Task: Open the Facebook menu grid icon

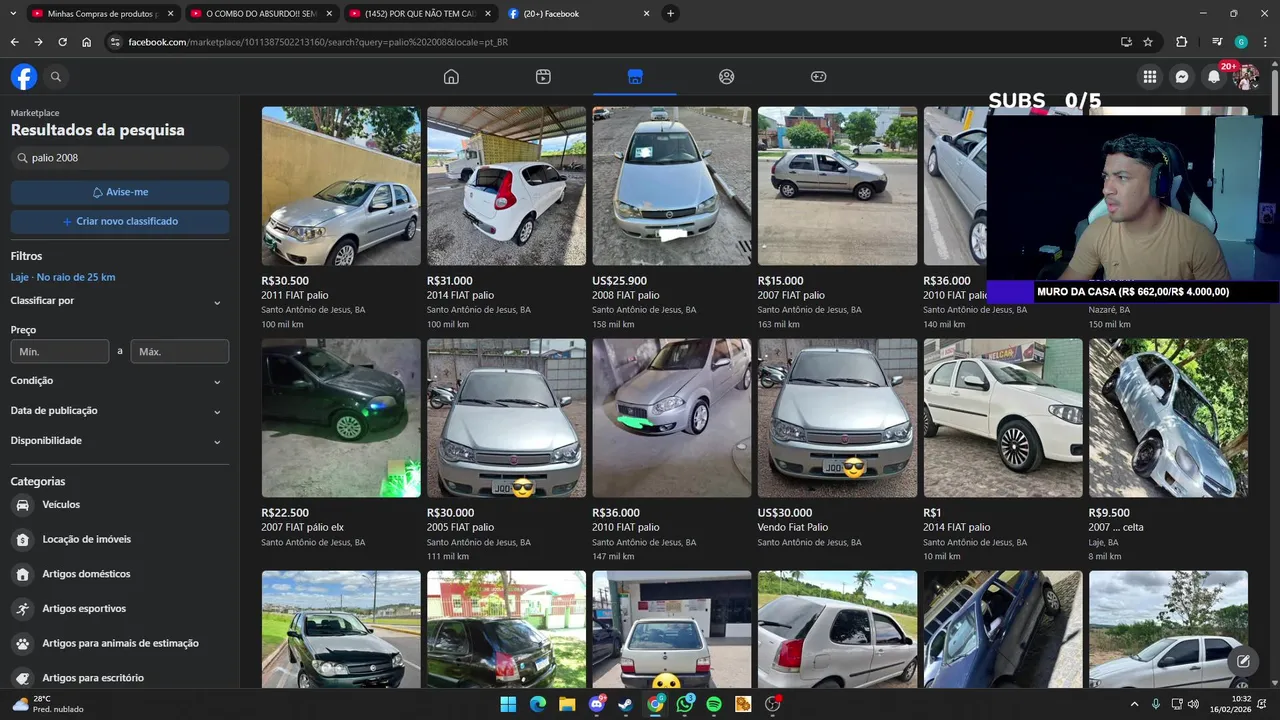Action: point(1150,77)
